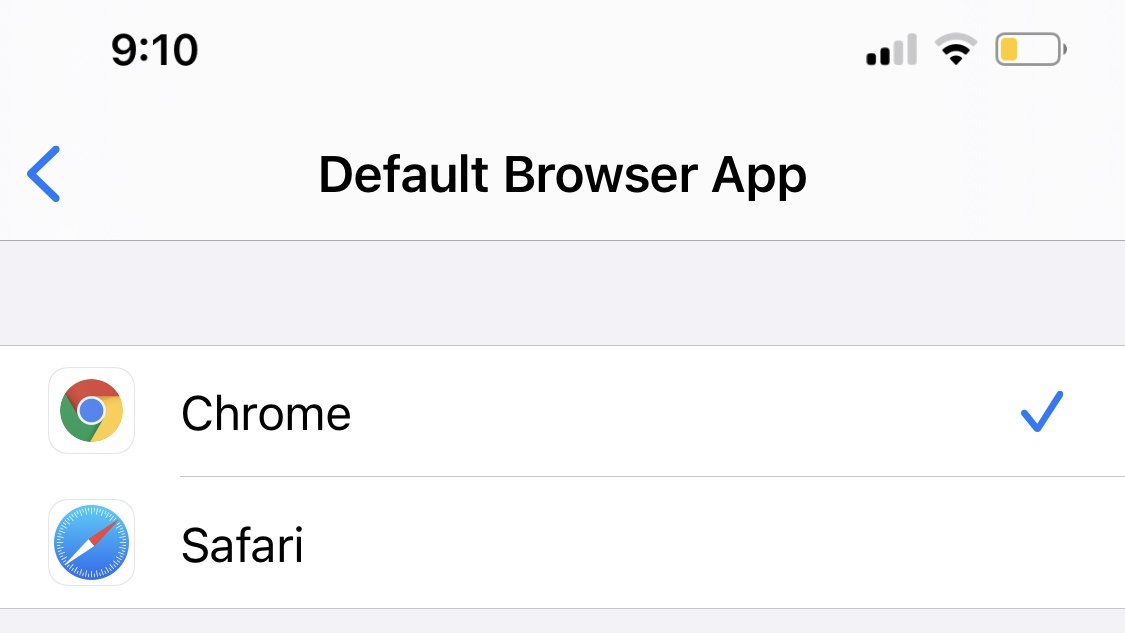Tap divider line between Chrome and Safari

click(650, 477)
